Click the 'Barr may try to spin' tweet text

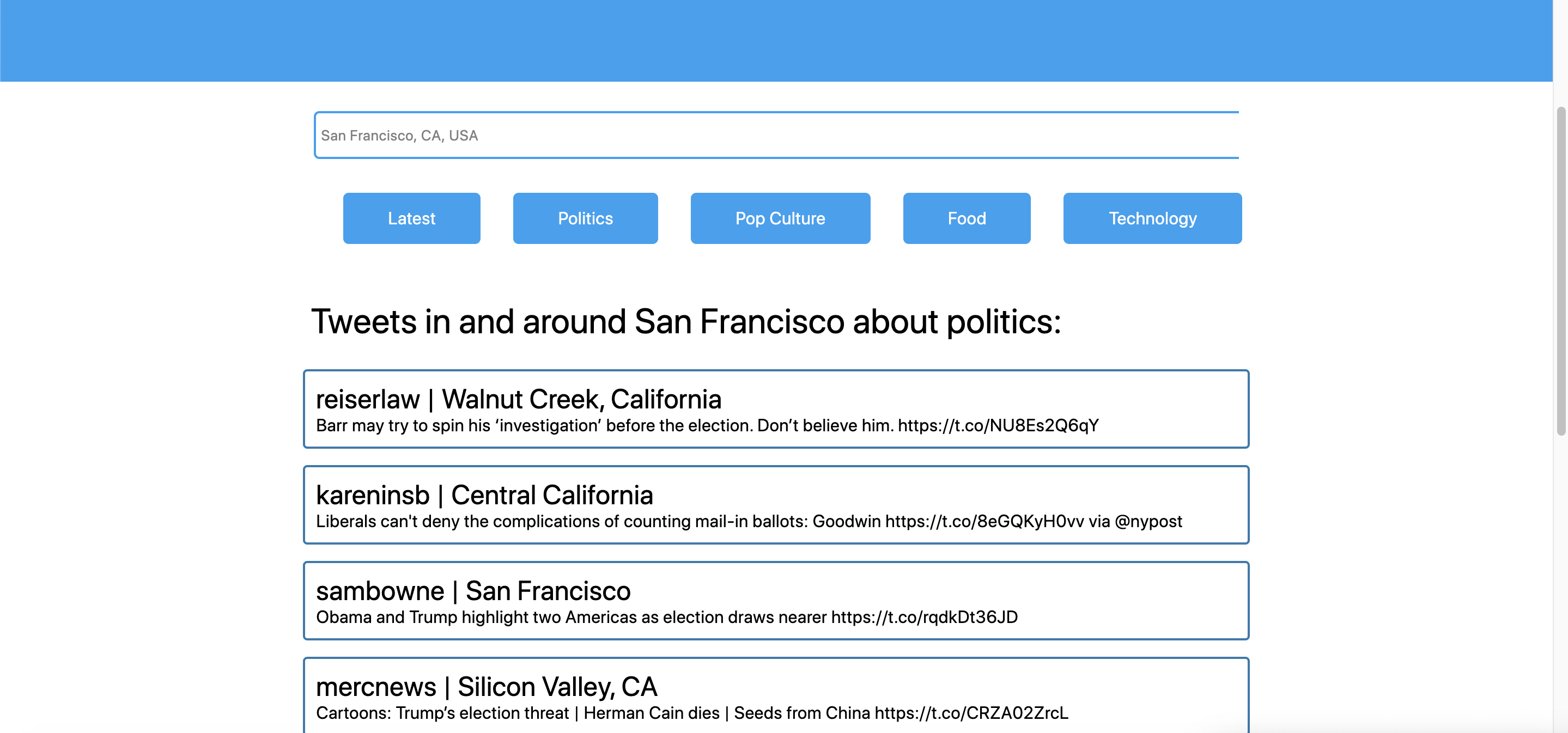[x=604, y=426]
